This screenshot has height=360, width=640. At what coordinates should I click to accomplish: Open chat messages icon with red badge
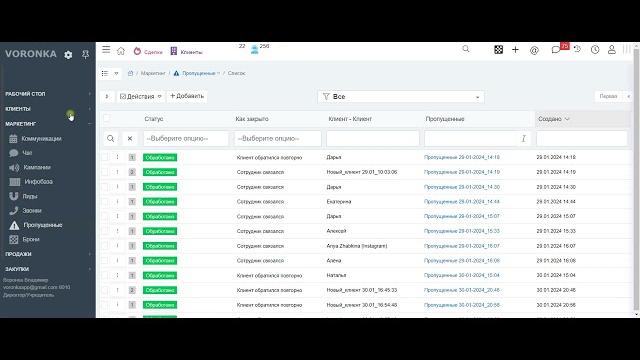[556, 50]
